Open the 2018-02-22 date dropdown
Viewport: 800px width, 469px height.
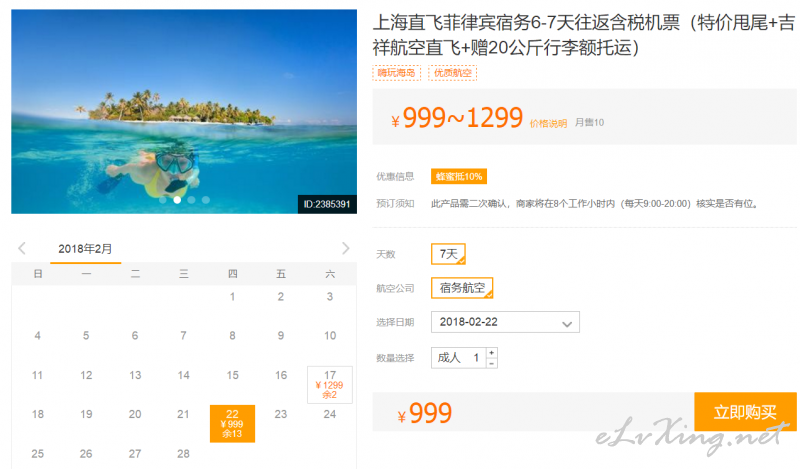(505, 322)
